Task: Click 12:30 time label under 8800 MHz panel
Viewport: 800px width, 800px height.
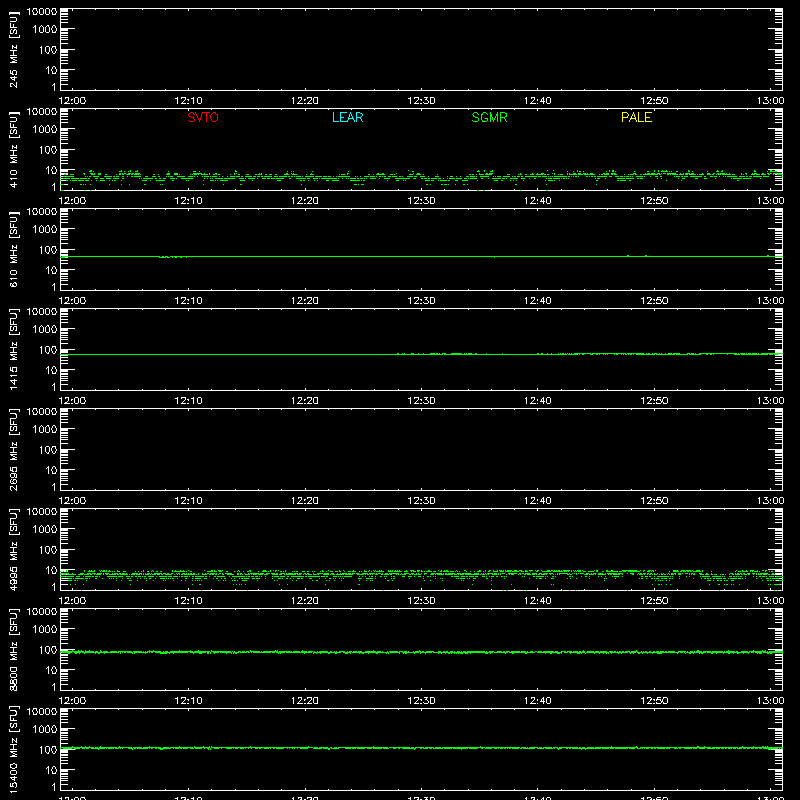Action: [x=421, y=701]
